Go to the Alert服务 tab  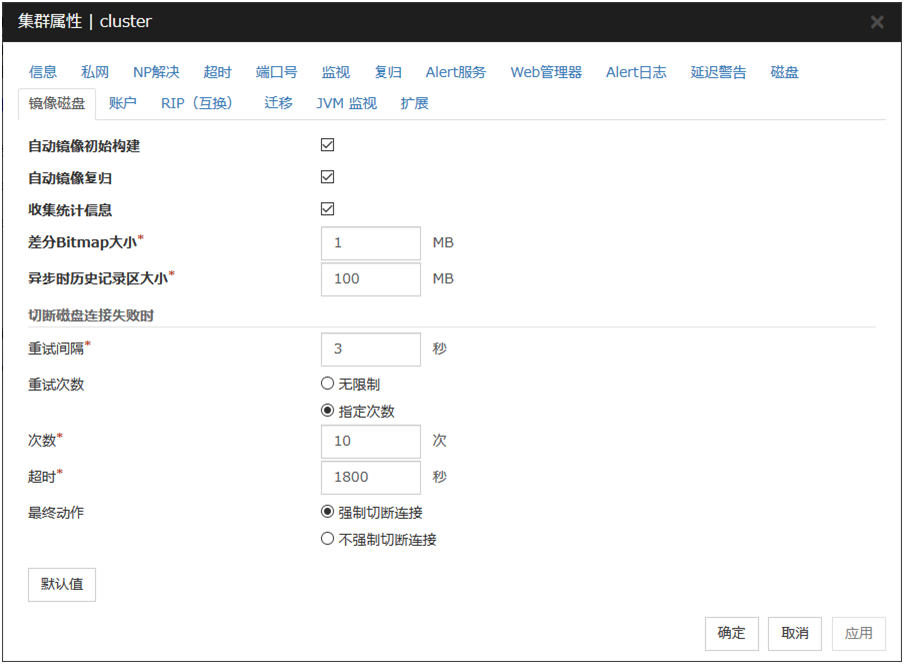tap(455, 72)
